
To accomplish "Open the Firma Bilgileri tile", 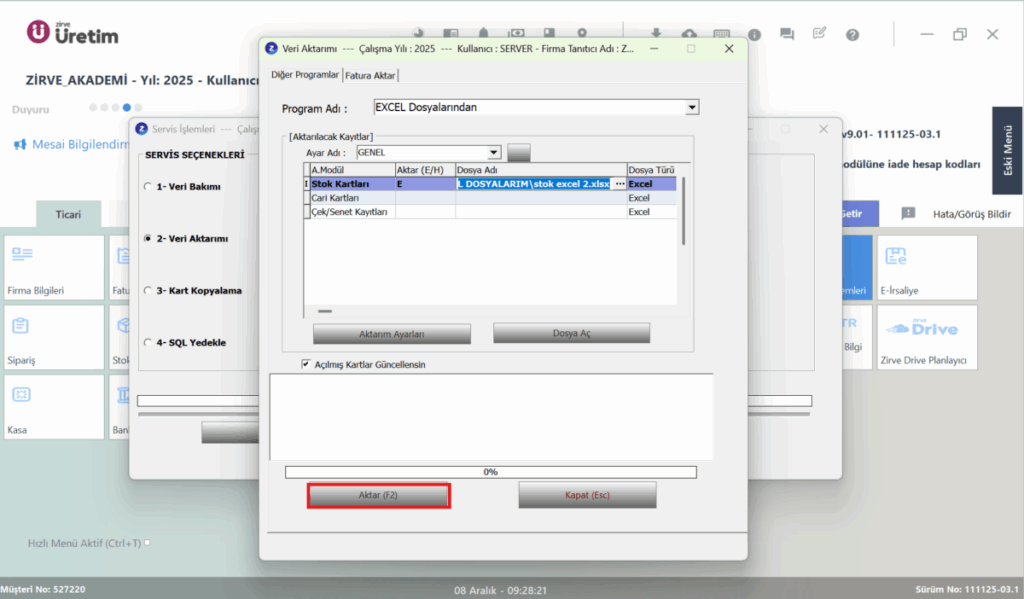I will pyautogui.click(x=54, y=268).
